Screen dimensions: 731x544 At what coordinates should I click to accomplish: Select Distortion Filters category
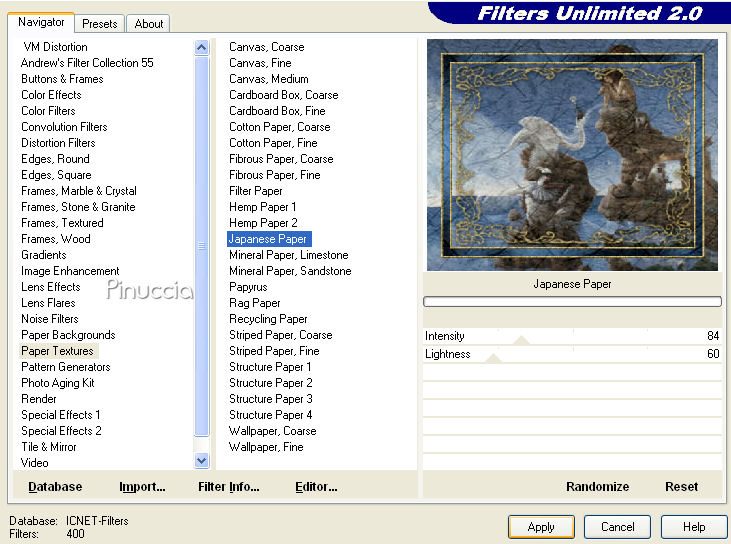pos(58,143)
